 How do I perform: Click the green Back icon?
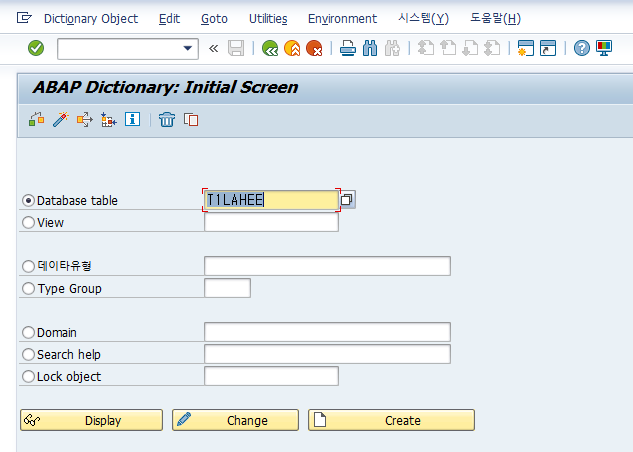(x=270, y=48)
